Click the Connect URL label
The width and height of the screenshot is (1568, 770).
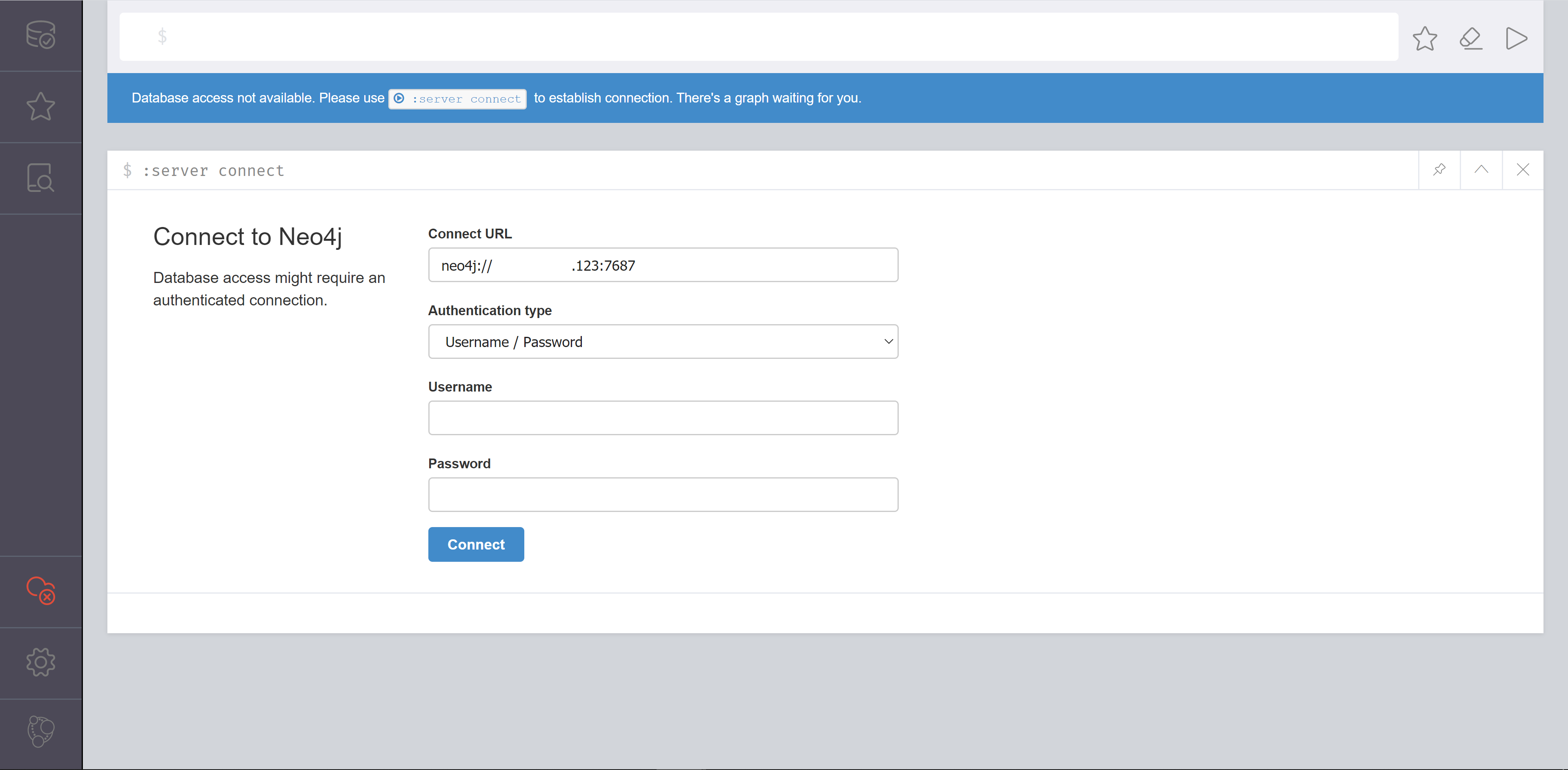[x=470, y=234]
